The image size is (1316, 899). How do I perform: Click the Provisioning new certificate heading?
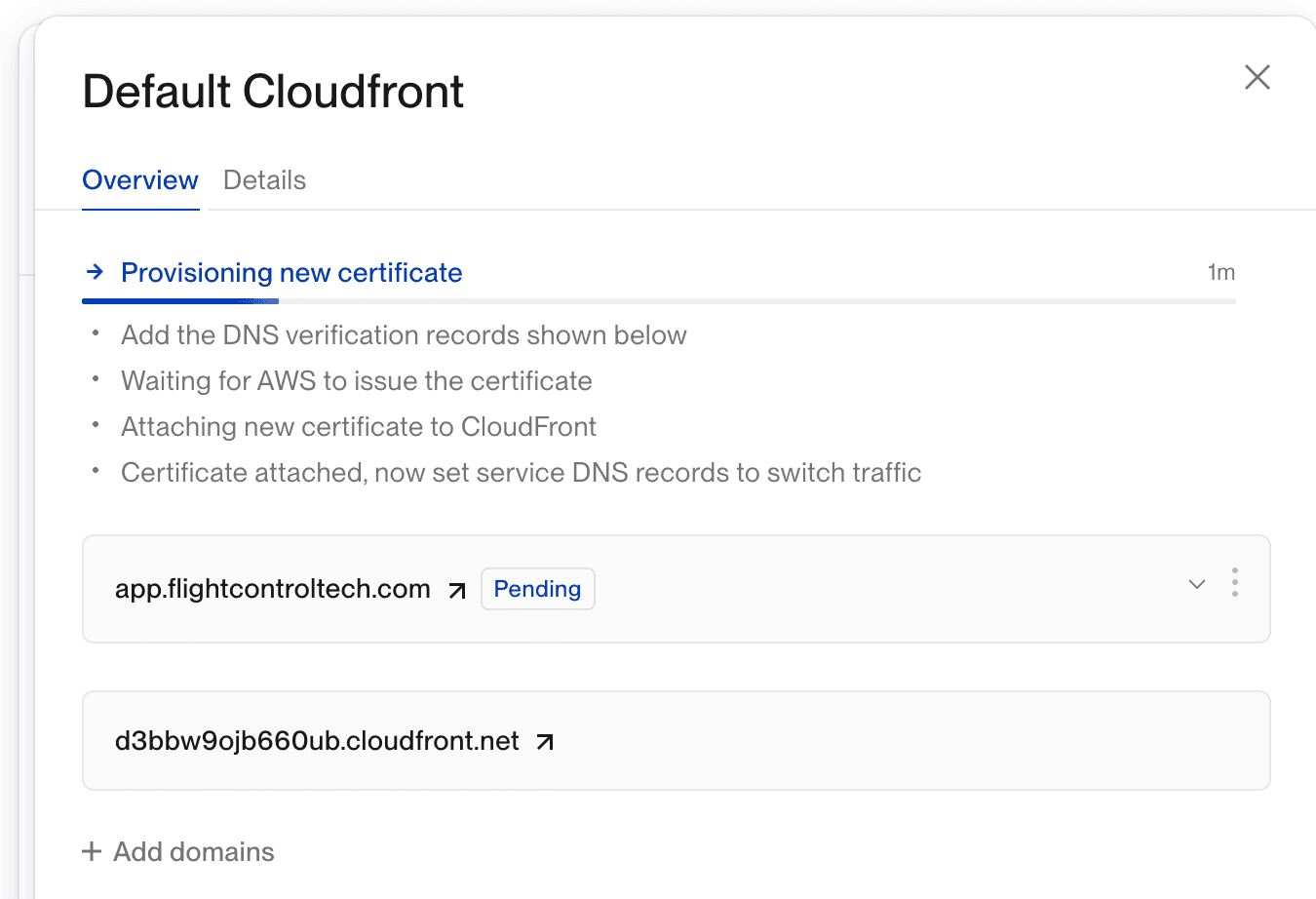click(x=291, y=273)
